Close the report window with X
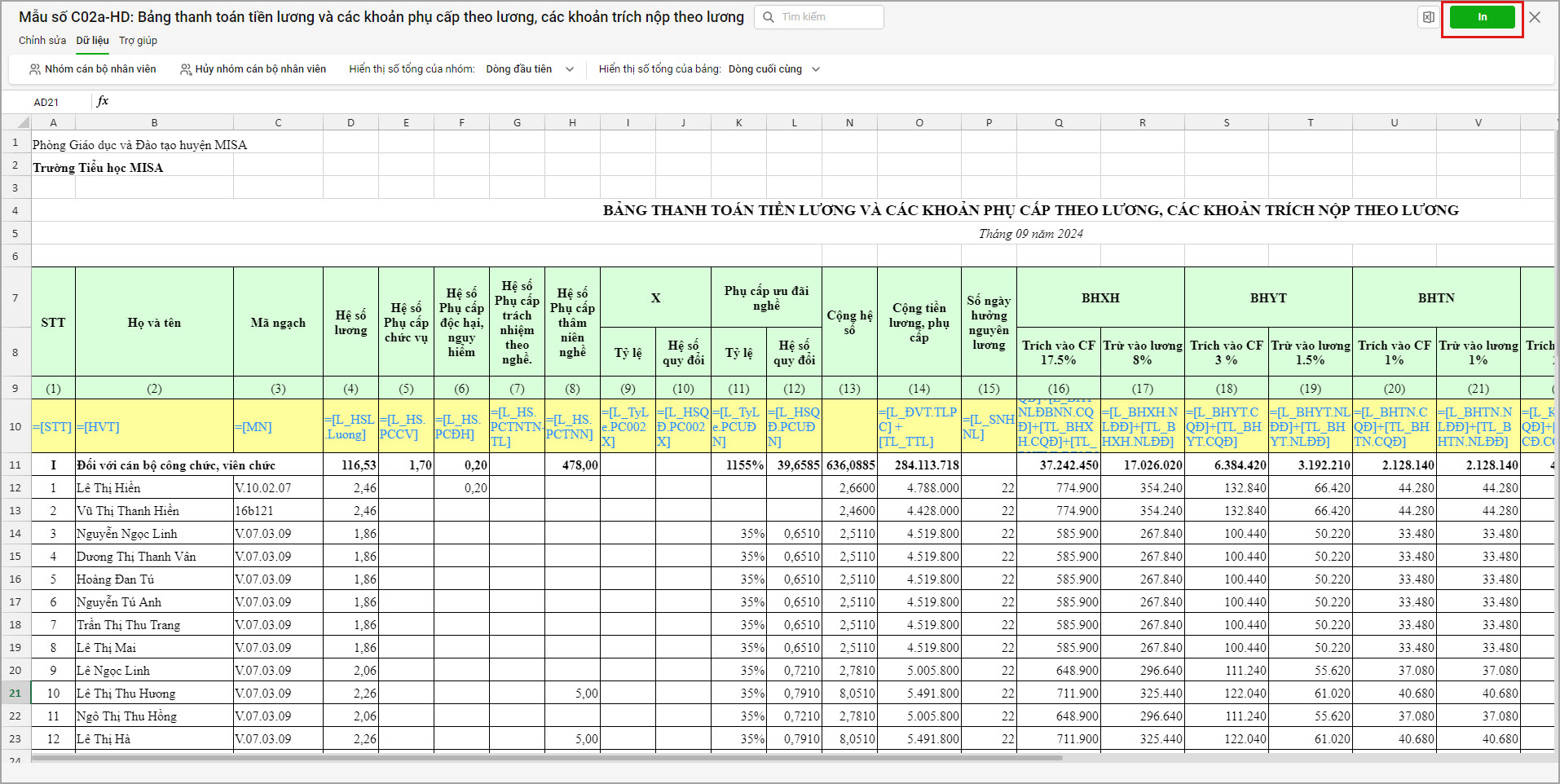Viewport: 1560px width, 784px height. click(x=1535, y=17)
